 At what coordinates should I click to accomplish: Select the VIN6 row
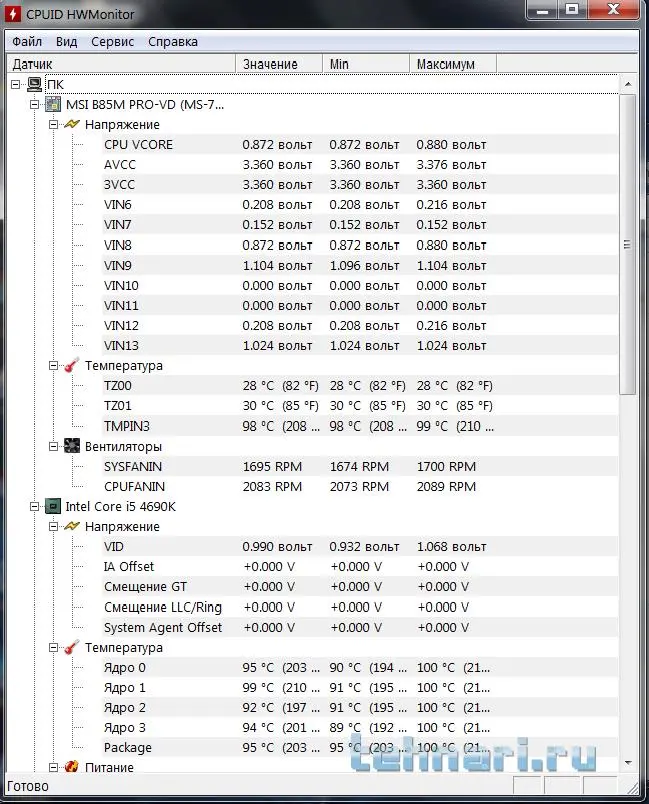click(359, 205)
